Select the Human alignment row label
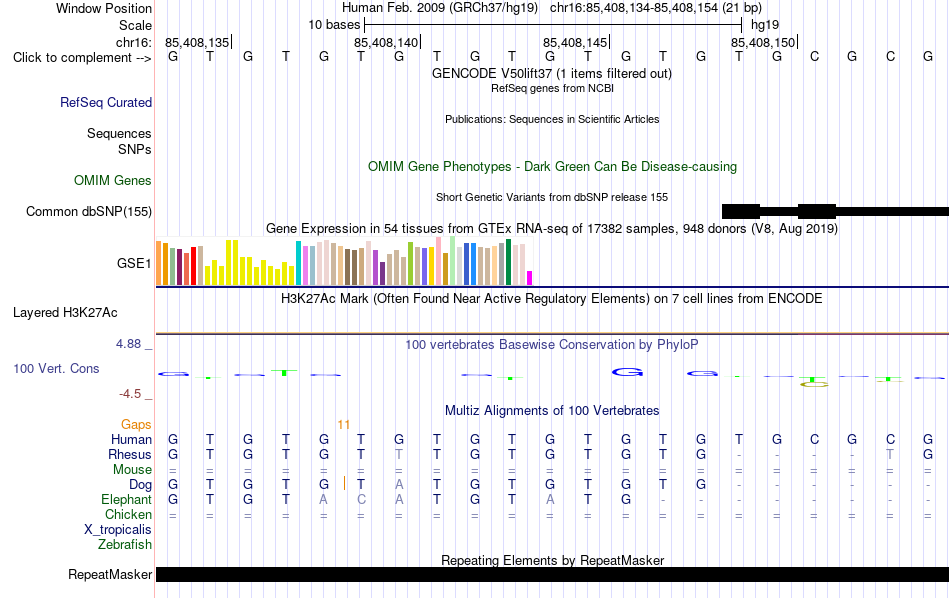Image resolution: width=950 pixels, height=598 pixels. click(131, 439)
